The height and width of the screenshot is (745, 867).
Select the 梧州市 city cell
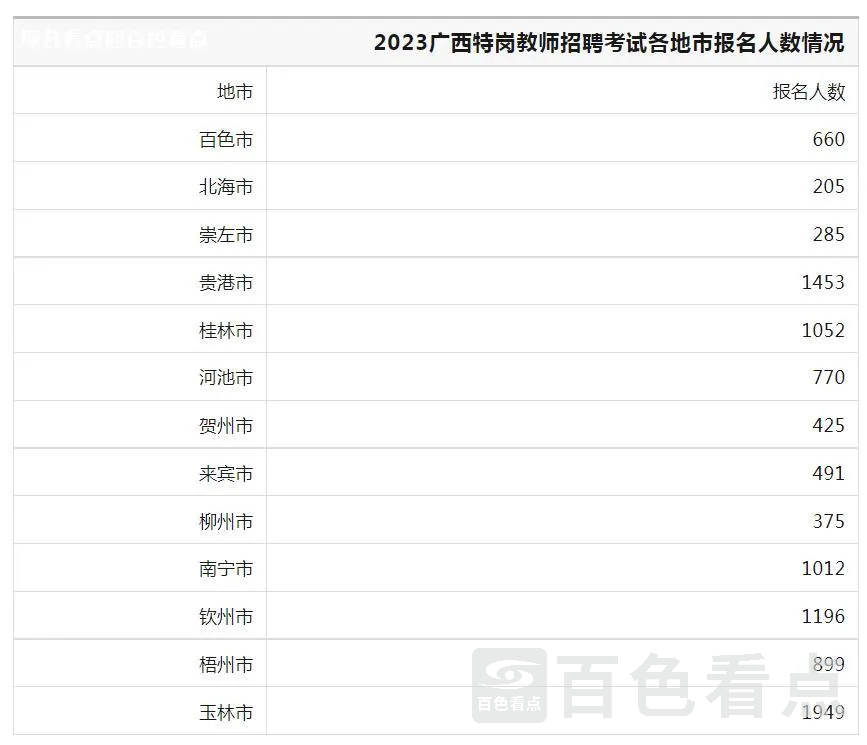226,665
